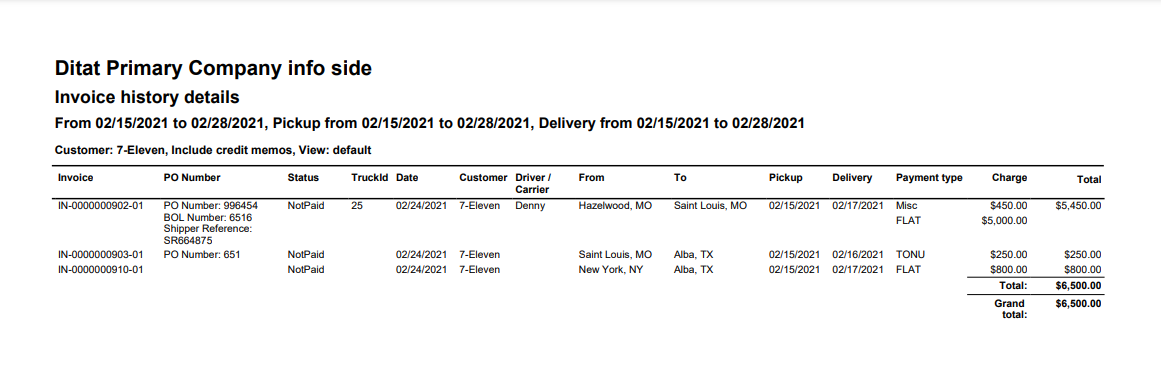The height and width of the screenshot is (365, 1161).
Task: Click the Invoice column header
Action: (76, 178)
